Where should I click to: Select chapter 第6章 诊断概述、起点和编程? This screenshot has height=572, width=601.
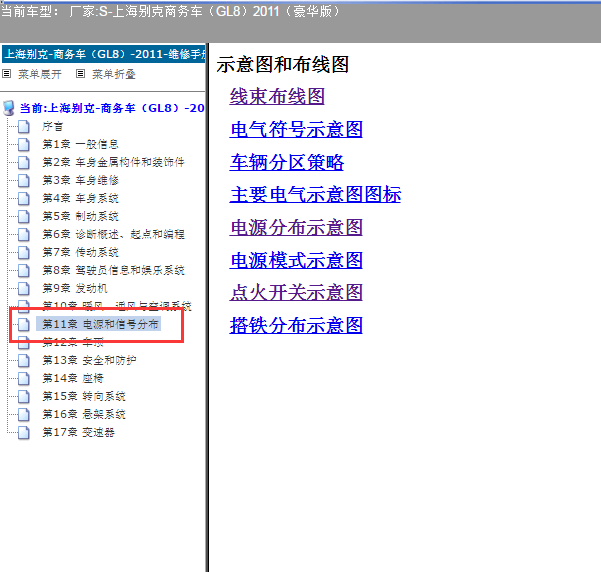tap(113, 234)
